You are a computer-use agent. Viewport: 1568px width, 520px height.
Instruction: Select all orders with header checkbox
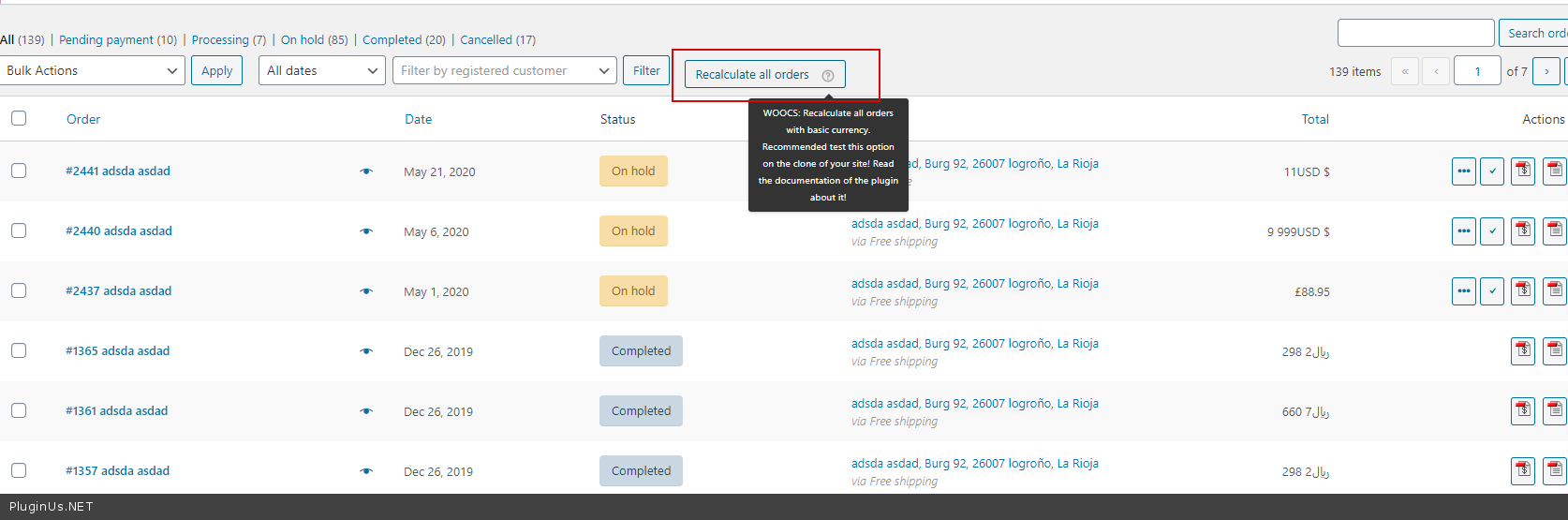pyautogui.click(x=19, y=118)
